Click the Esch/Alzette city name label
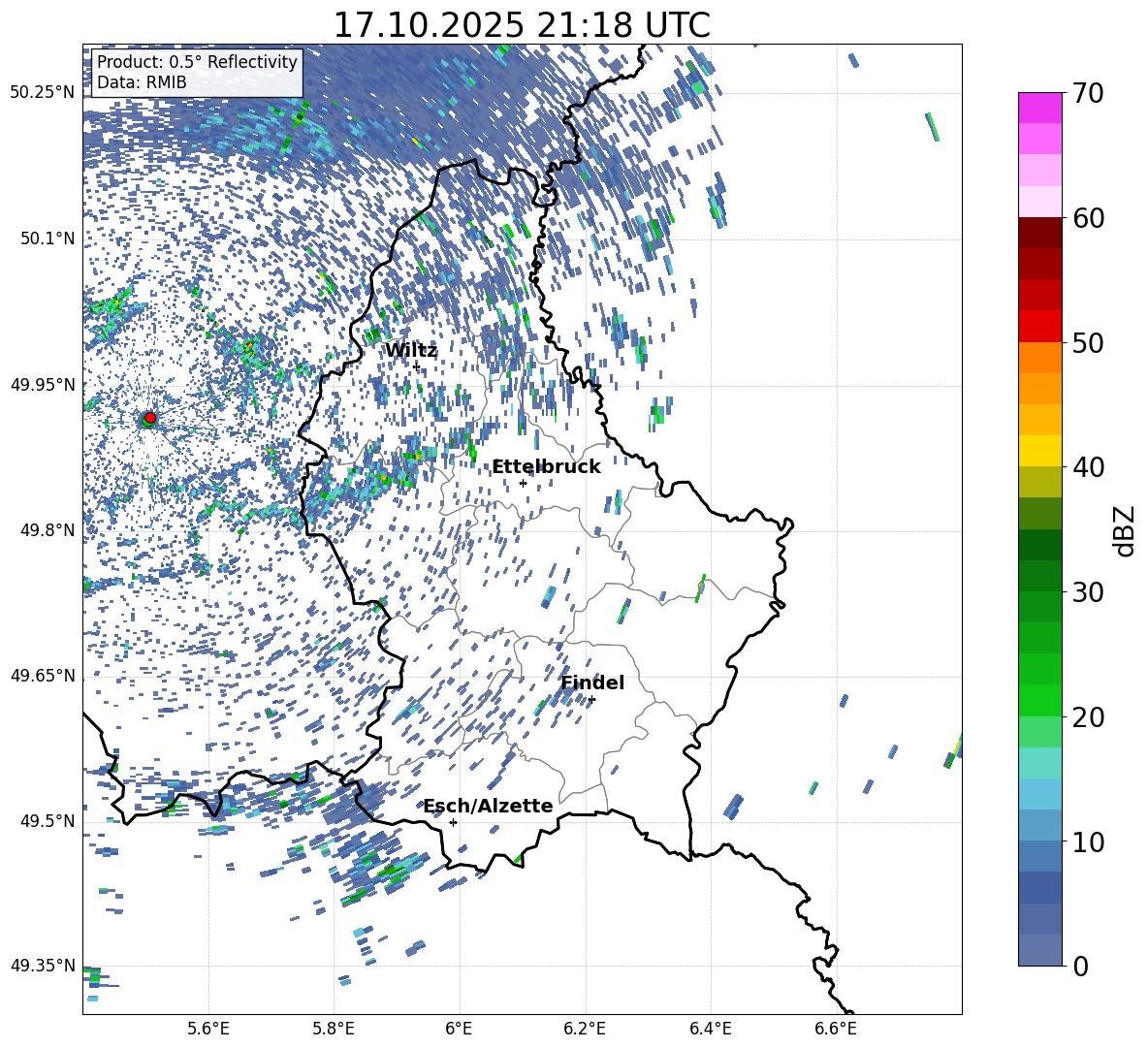 [488, 807]
